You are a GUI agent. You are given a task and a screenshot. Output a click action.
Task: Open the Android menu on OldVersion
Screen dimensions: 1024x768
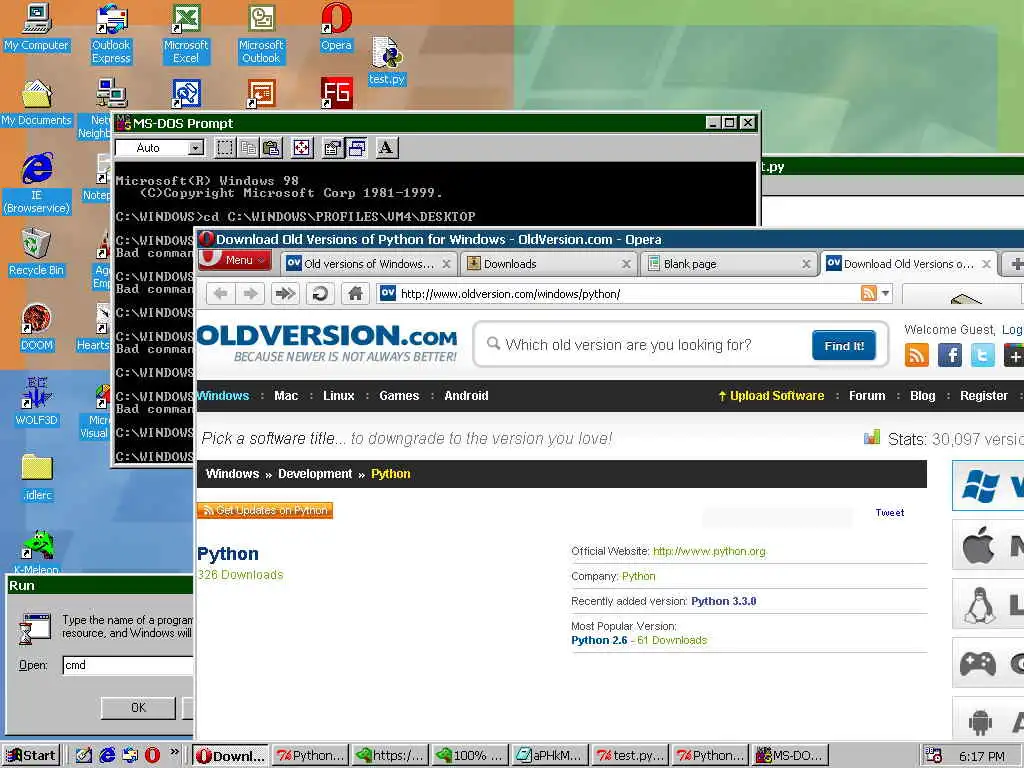click(x=466, y=396)
